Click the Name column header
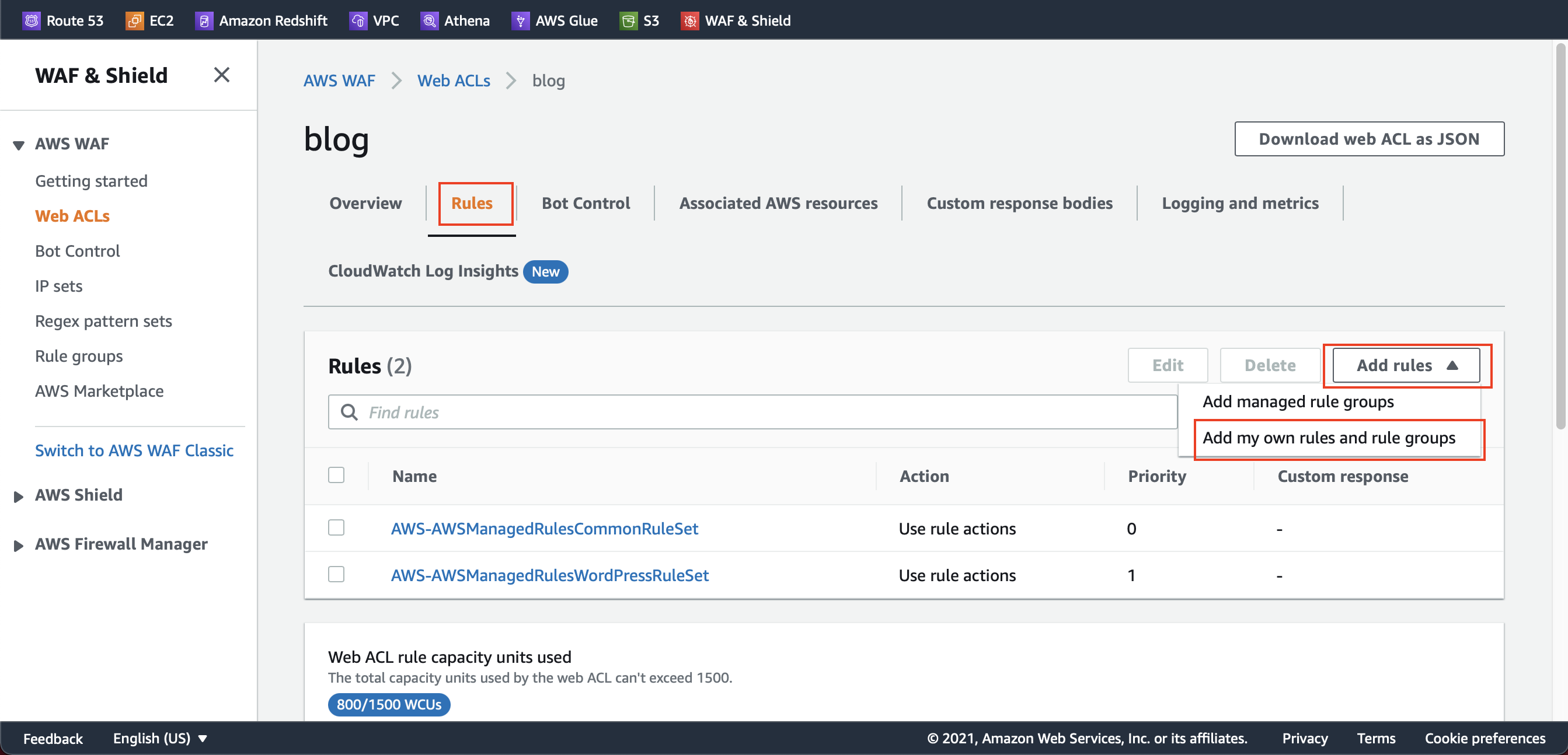1568x755 pixels. coord(414,476)
